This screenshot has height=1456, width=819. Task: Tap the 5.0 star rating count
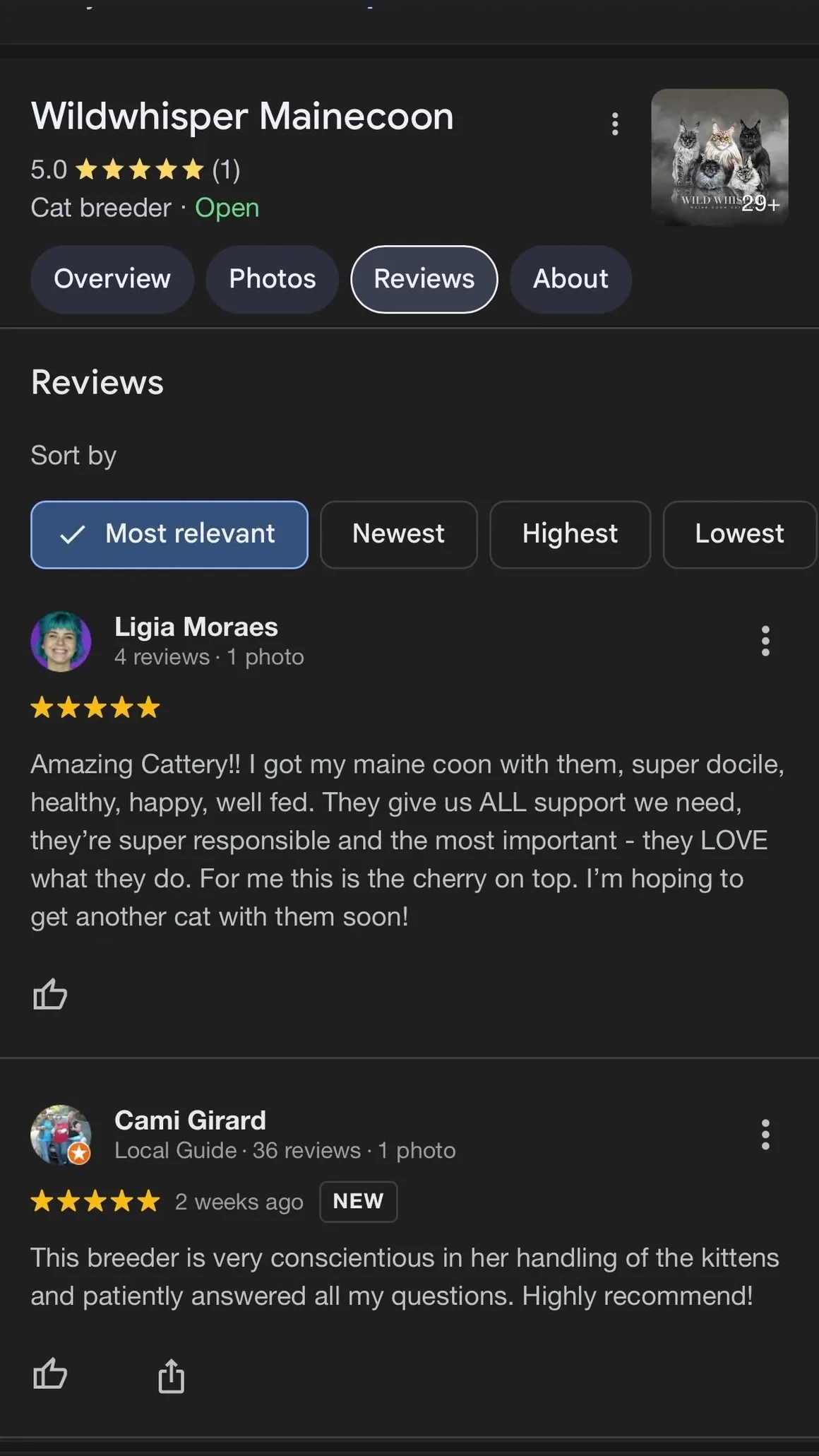coord(226,170)
